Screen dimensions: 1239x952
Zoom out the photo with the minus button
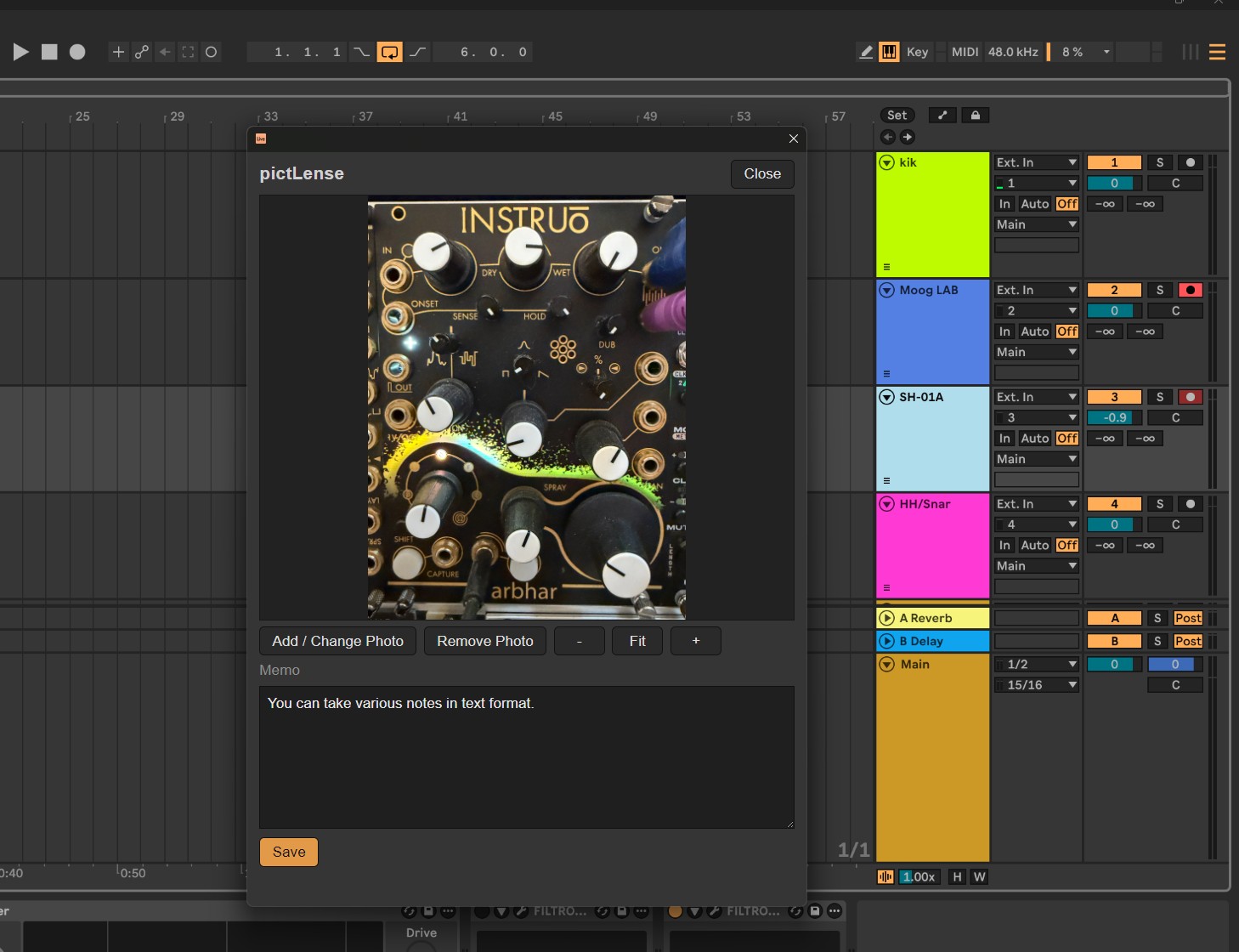tap(580, 641)
